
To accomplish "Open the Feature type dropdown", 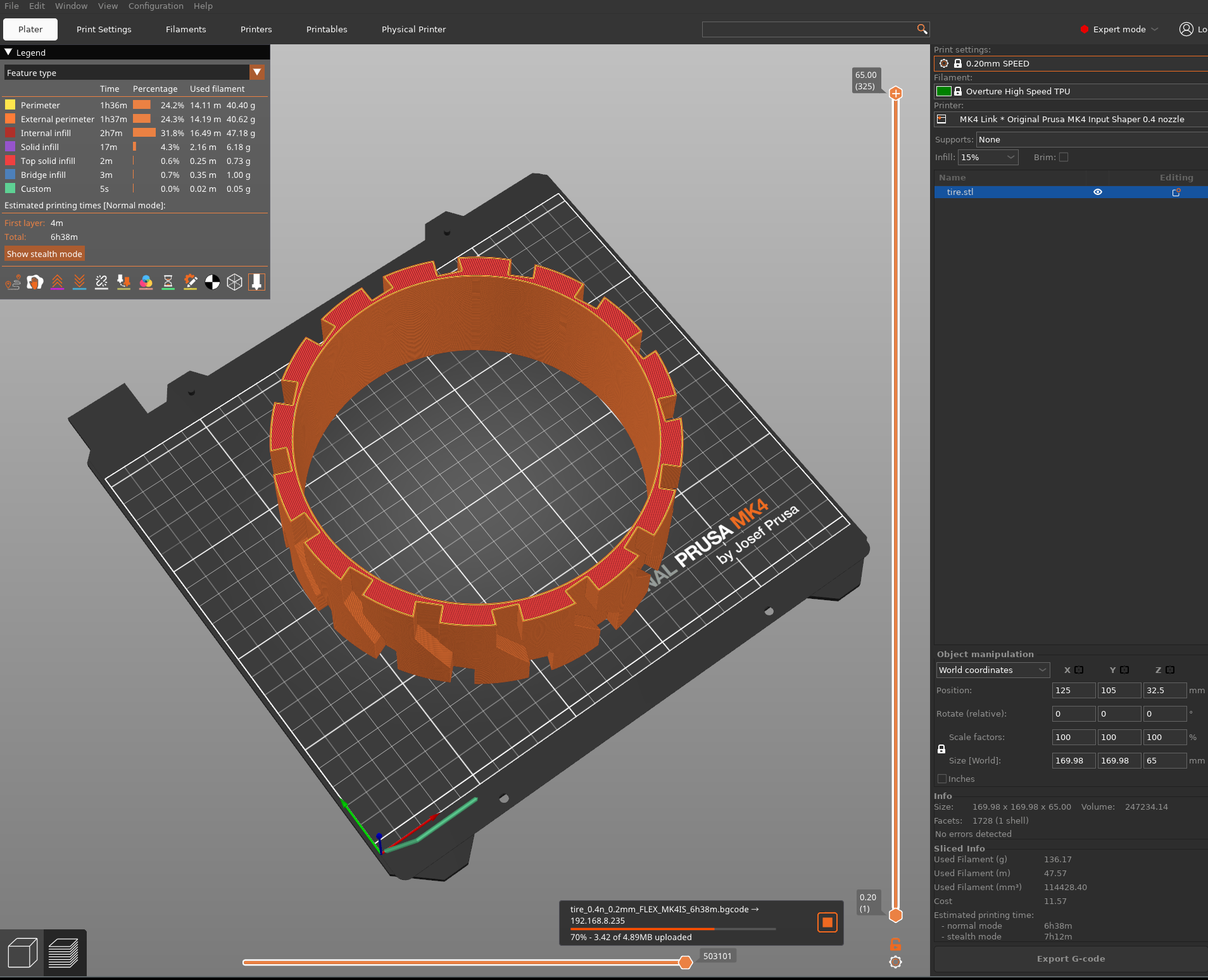I will 257,72.
